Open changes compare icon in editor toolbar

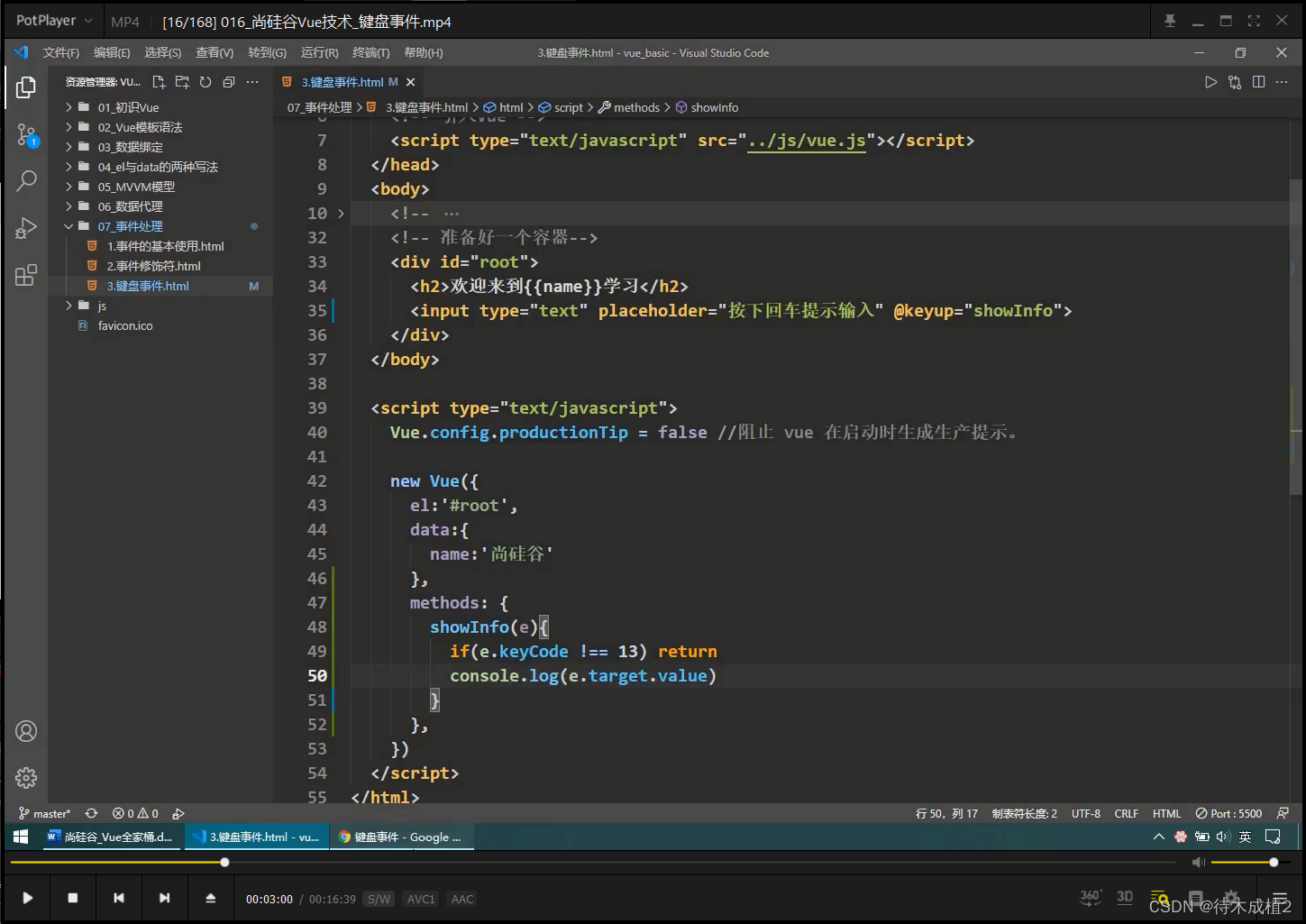coord(1235,82)
